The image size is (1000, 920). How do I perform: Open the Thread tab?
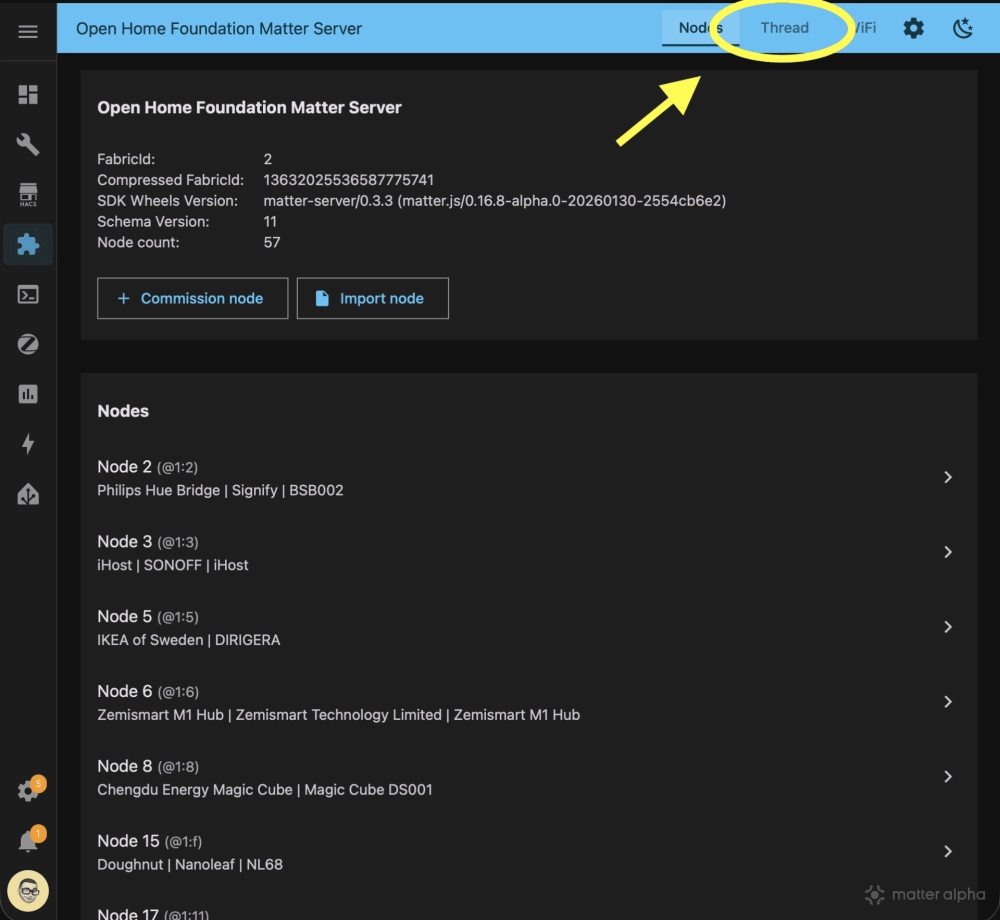(784, 28)
